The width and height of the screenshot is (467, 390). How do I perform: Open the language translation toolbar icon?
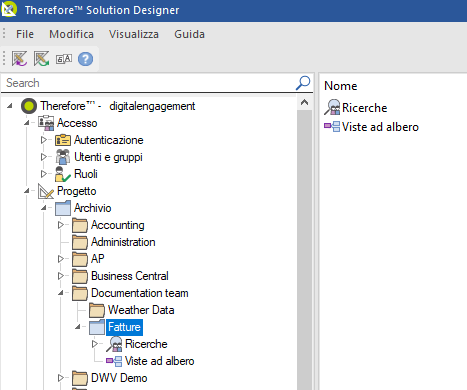coord(64,59)
